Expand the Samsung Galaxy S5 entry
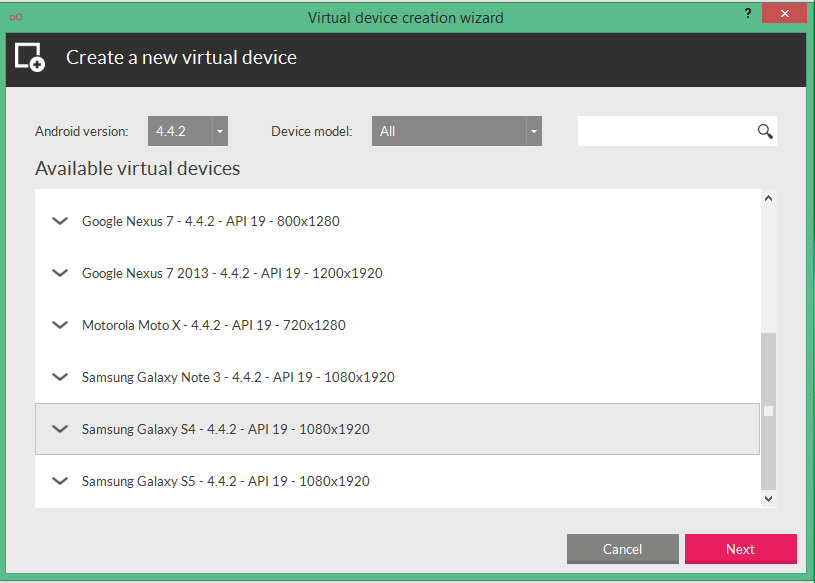 click(x=60, y=481)
